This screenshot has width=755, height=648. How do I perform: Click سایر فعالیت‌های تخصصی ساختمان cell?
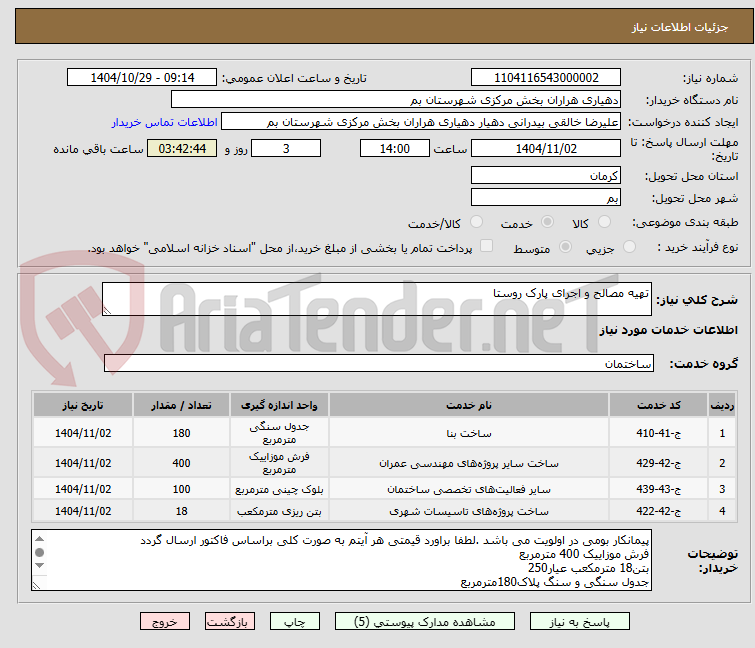point(469,489)
